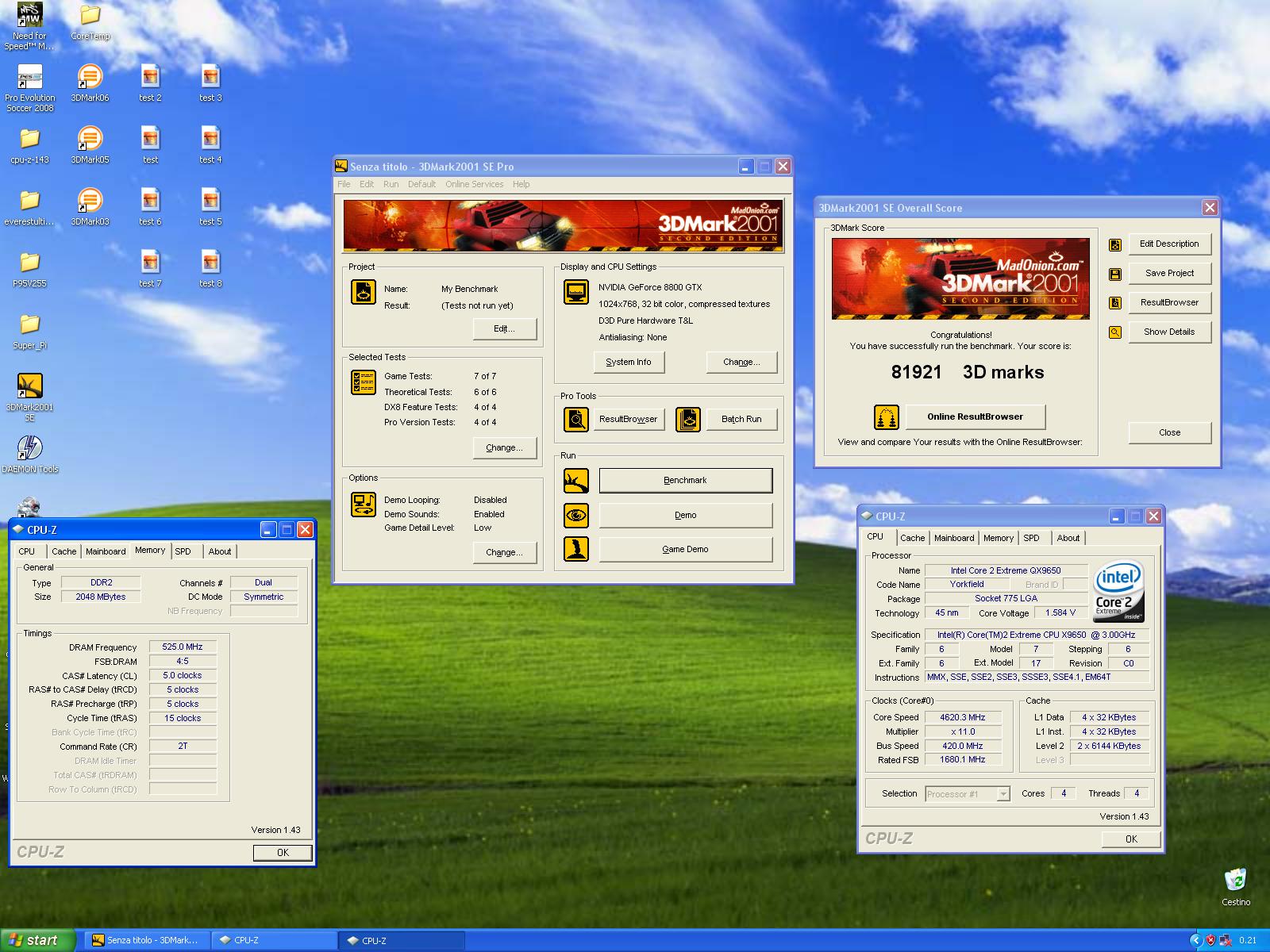The height and width of the screenshot is (952, 1270).
Task: Click OK in the memory CPU-Z window
Action: click(283, 853)
